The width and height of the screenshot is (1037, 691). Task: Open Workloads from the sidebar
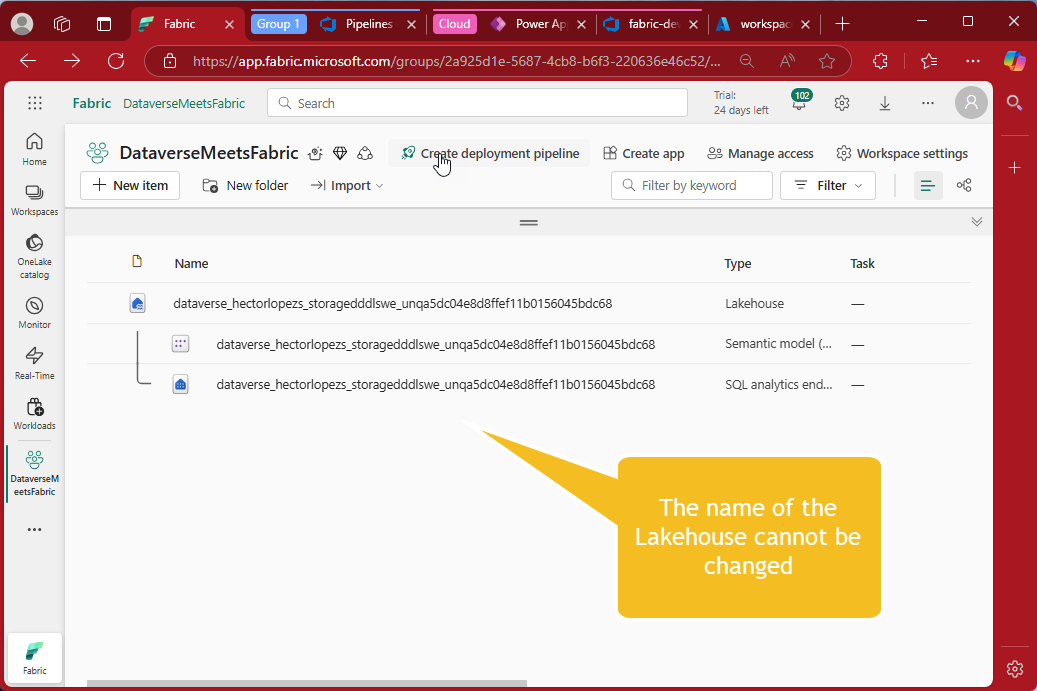pos(34,413)
